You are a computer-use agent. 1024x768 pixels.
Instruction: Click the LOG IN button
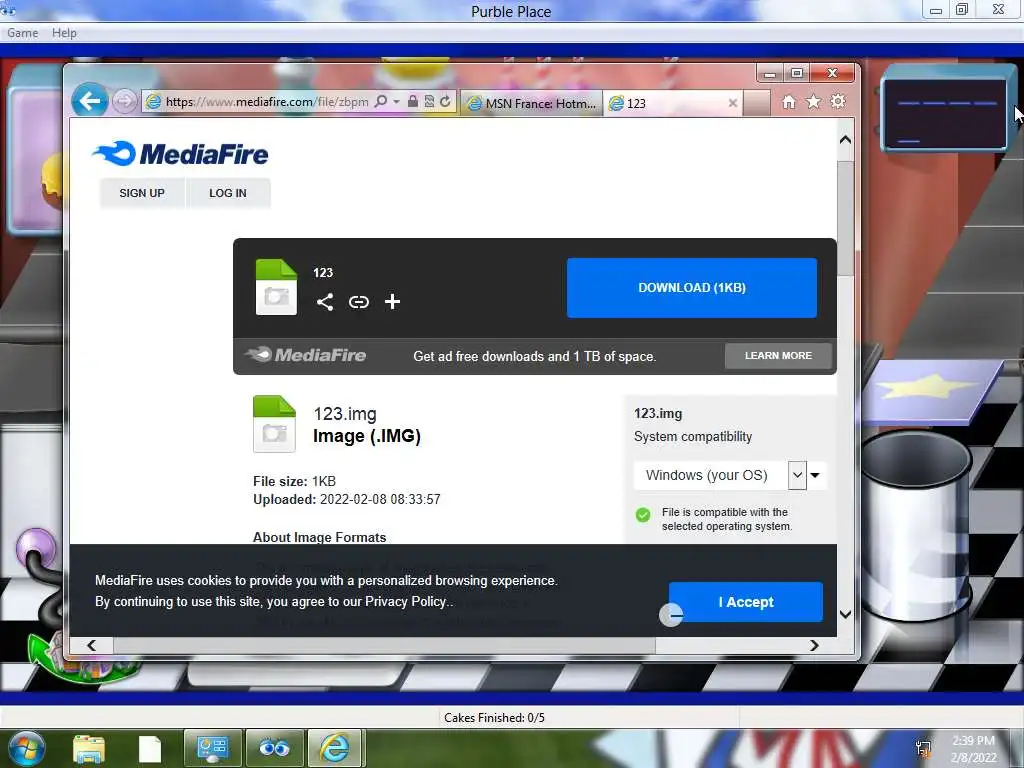(228, 193)
